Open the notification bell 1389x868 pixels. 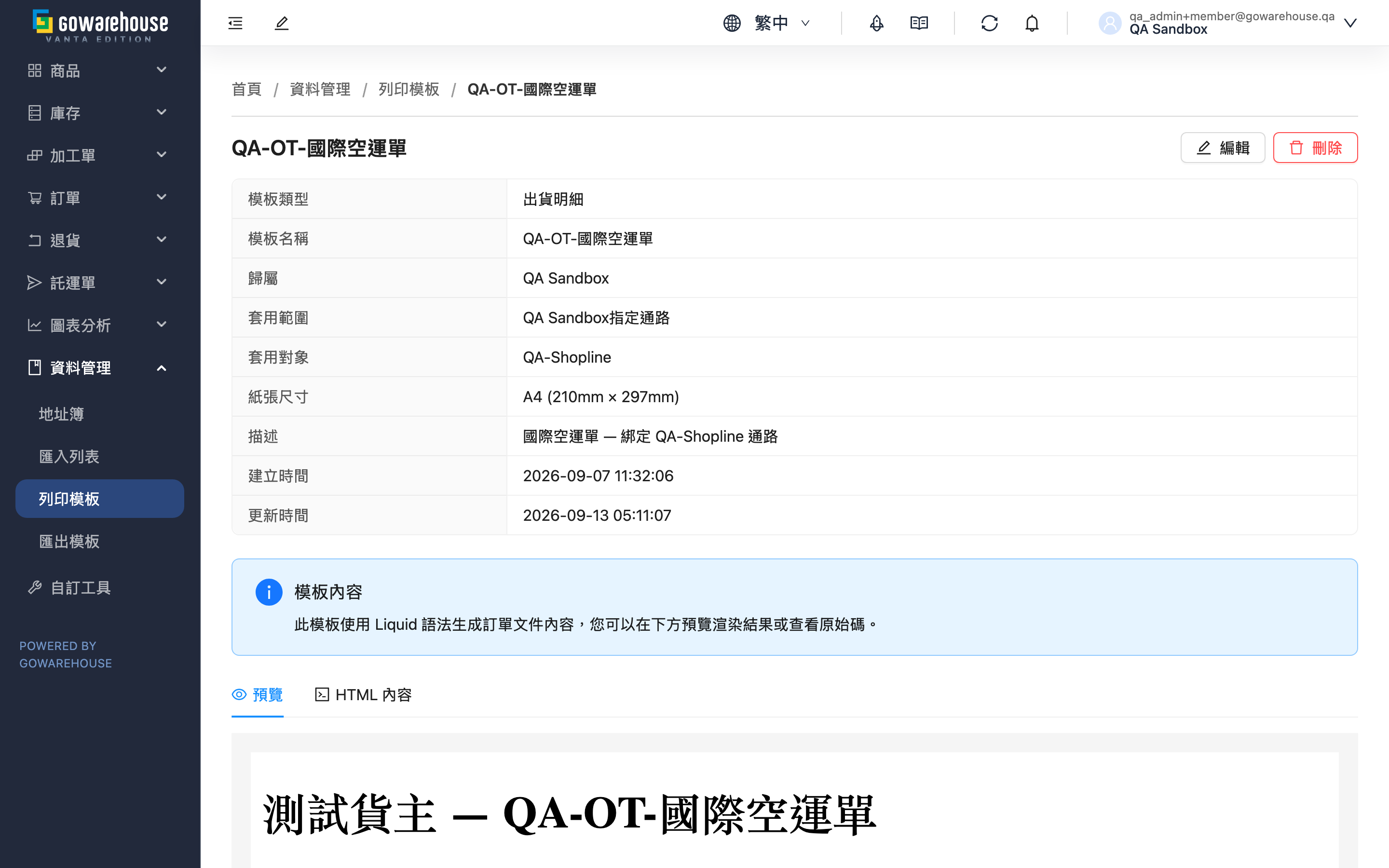click(1032, 23)
